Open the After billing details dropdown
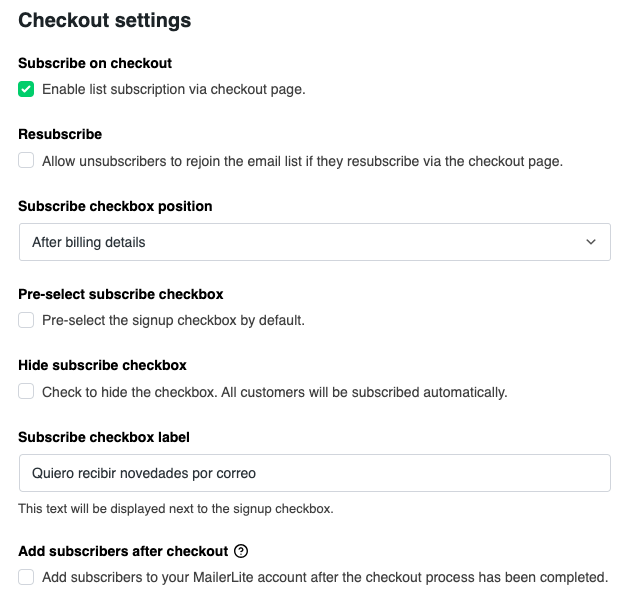 [315, 242]
